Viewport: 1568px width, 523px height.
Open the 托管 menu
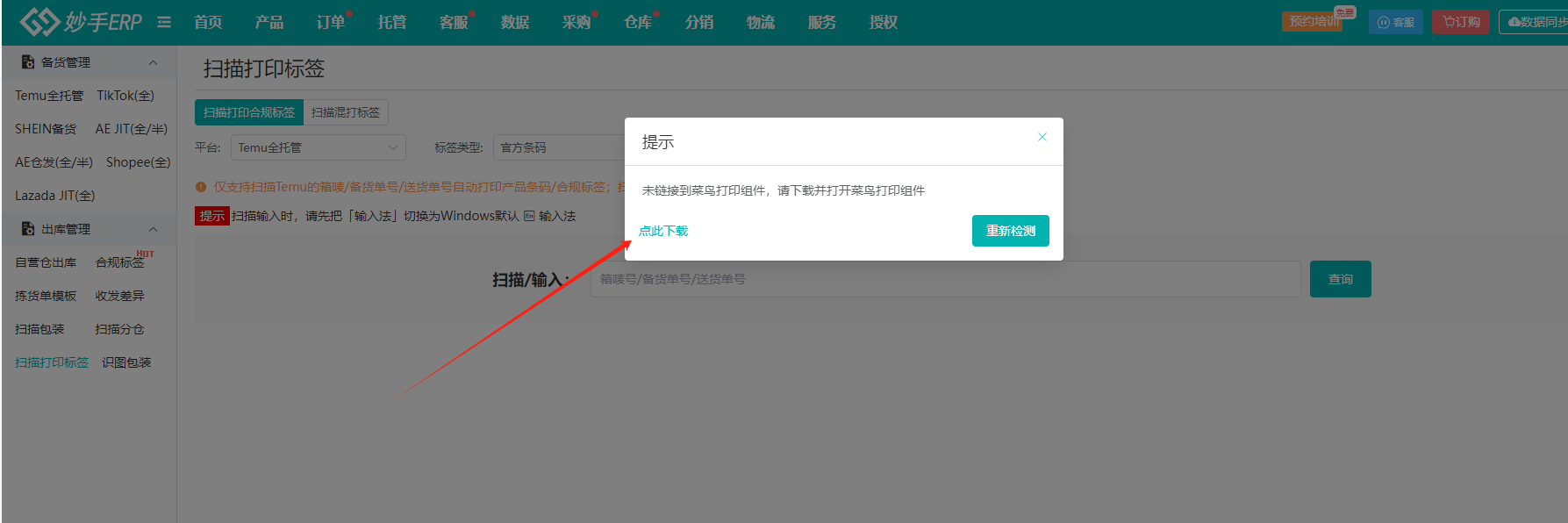tap(392, 22)
